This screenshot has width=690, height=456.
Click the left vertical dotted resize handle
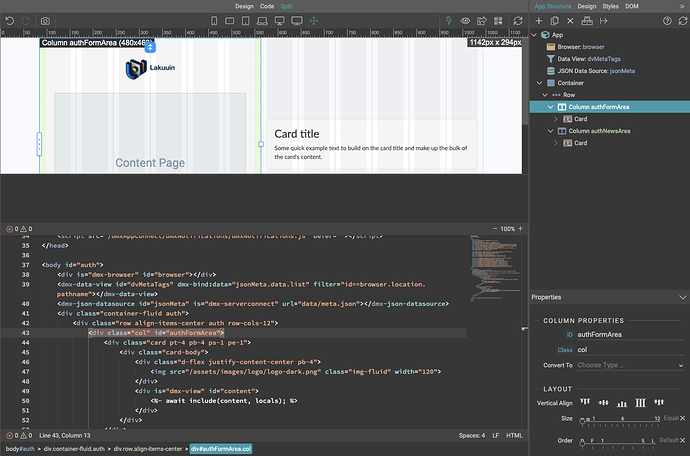click(x=39, y=144)
